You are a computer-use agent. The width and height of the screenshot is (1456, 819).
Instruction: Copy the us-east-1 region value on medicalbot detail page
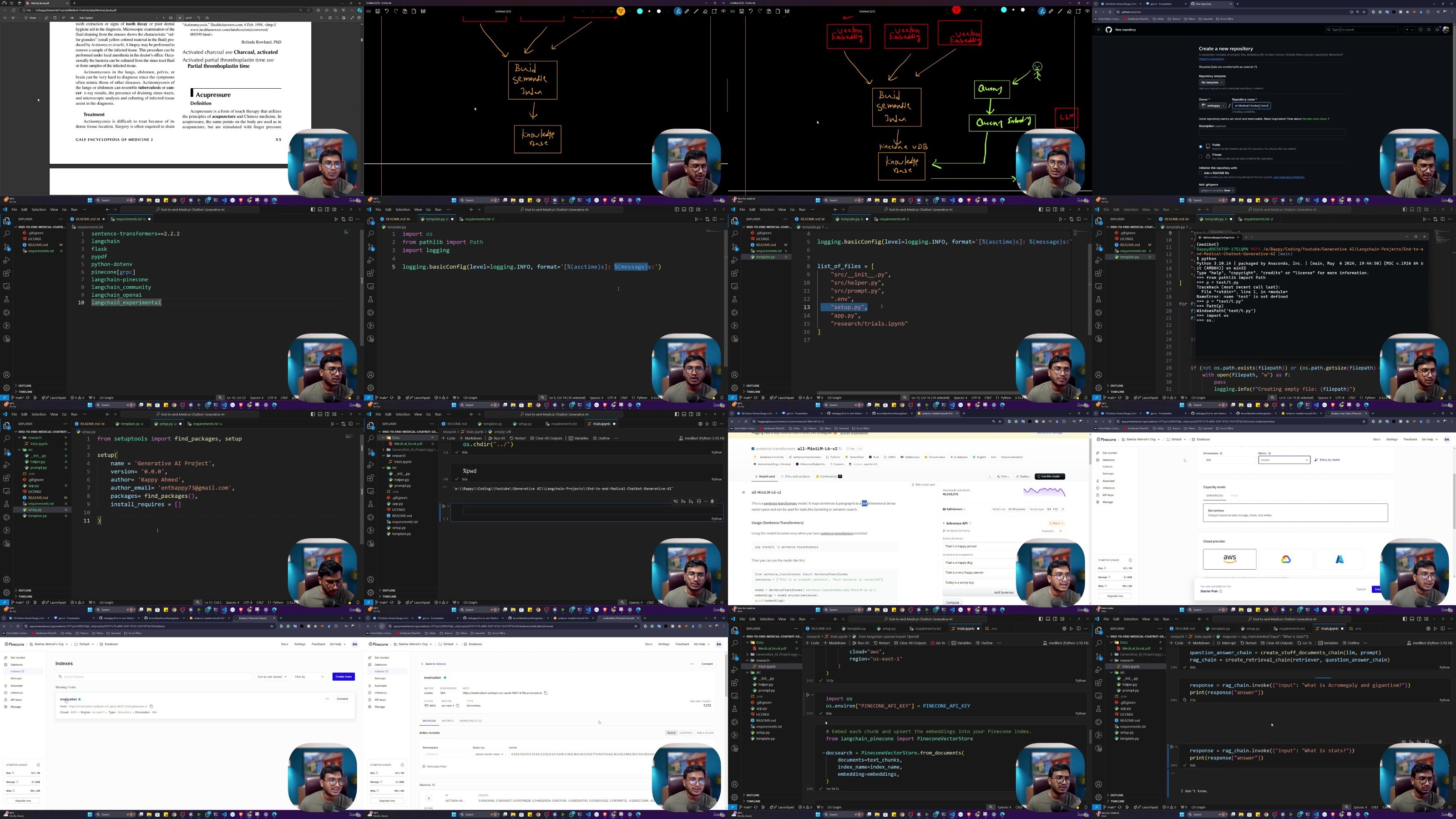click(458, 705)
